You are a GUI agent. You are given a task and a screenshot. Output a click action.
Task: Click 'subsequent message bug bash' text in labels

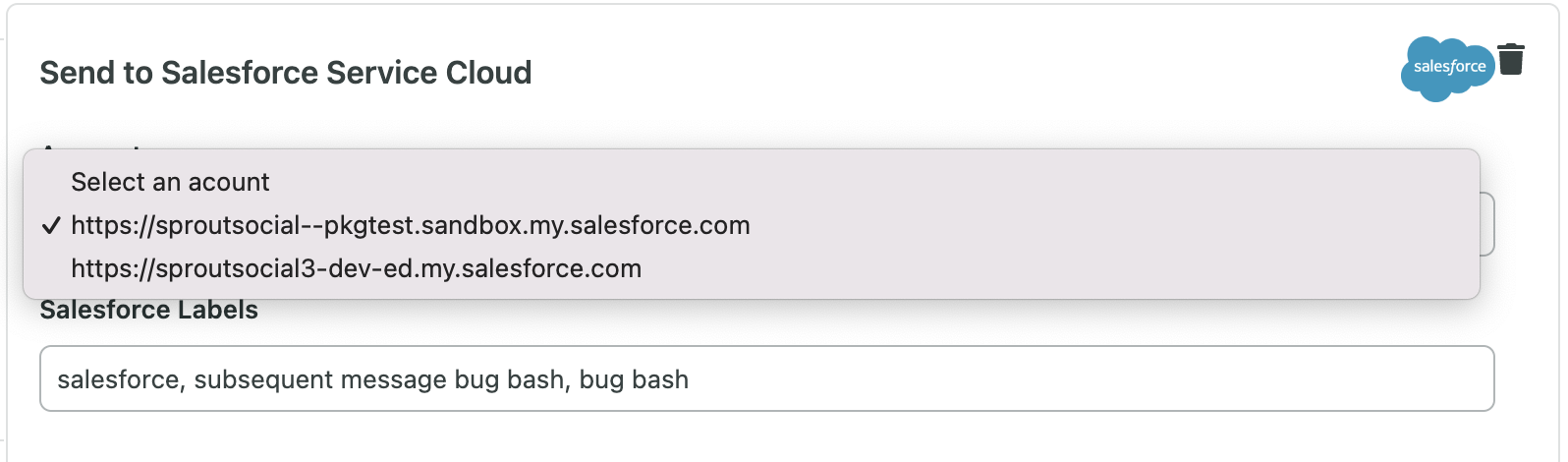379,379
